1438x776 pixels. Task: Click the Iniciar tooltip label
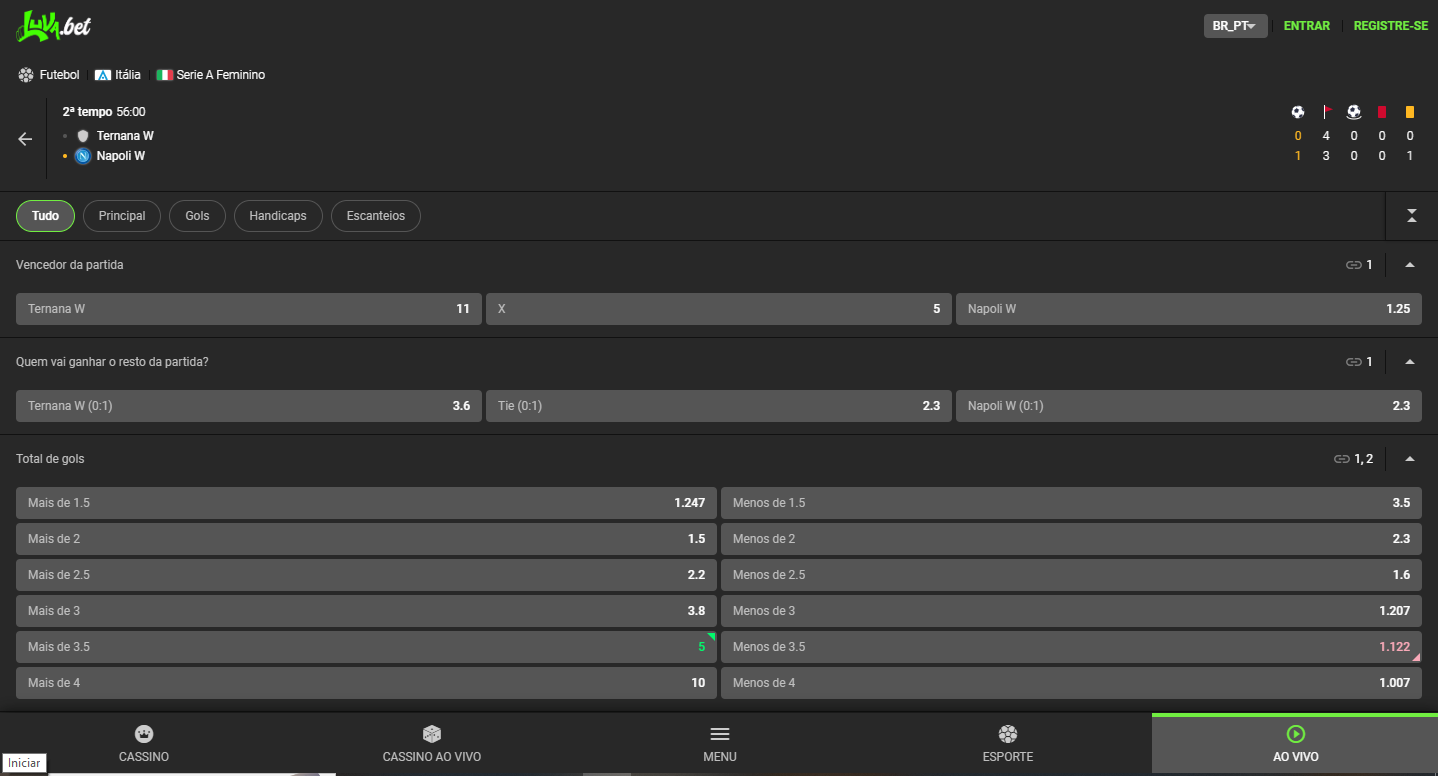coord(24,763)
